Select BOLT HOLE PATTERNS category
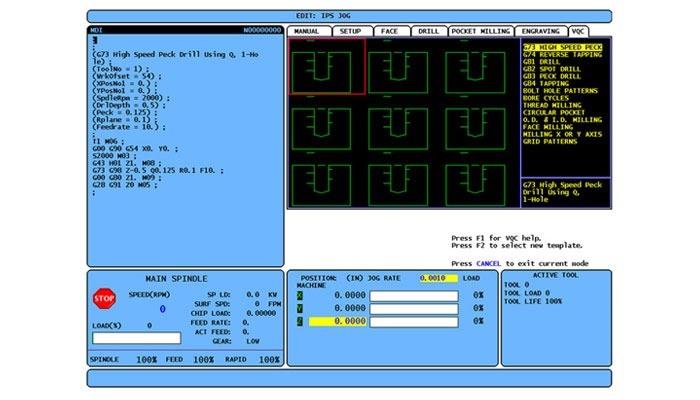This screenshot has height=400, width=700. point(560,91)
